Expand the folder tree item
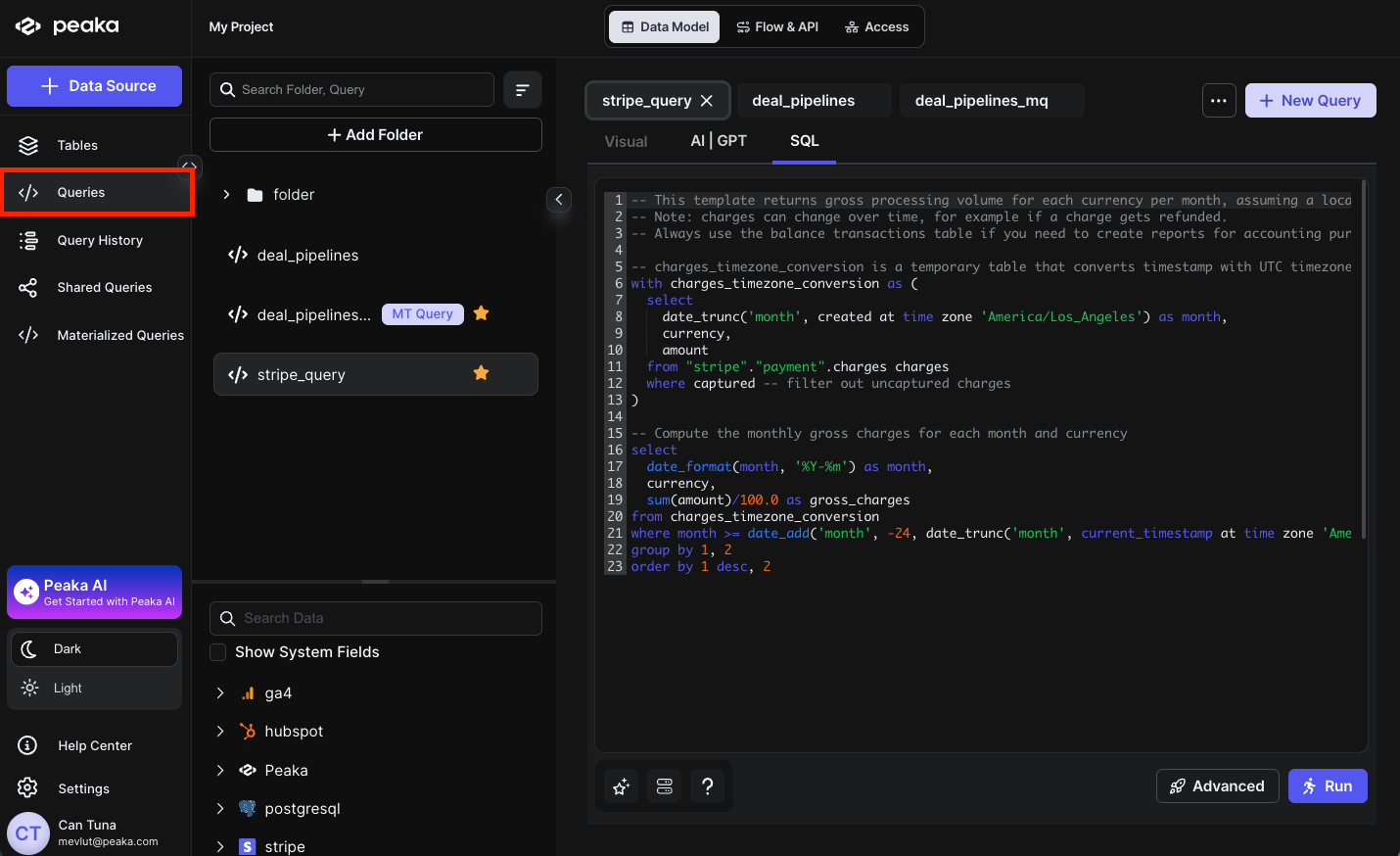 226,195
